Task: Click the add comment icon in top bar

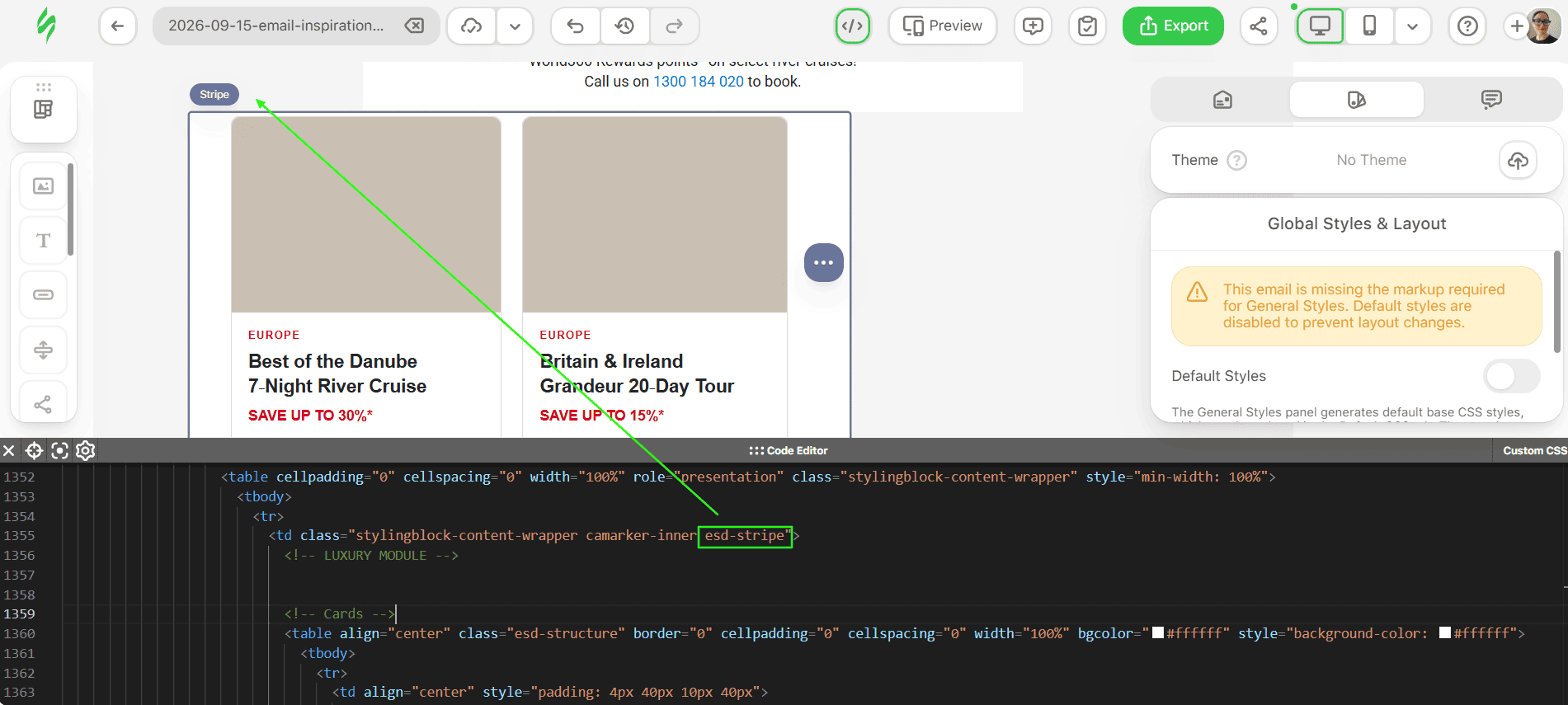Action: 1033,26
